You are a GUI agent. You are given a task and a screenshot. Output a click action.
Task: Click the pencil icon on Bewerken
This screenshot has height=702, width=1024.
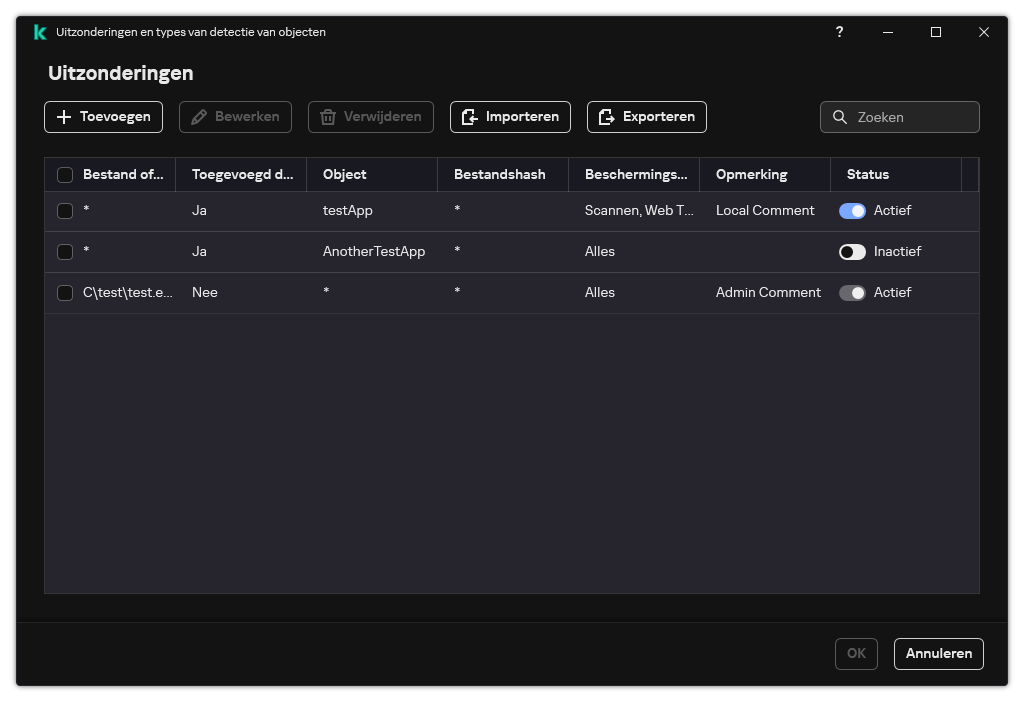click(198, 117)
